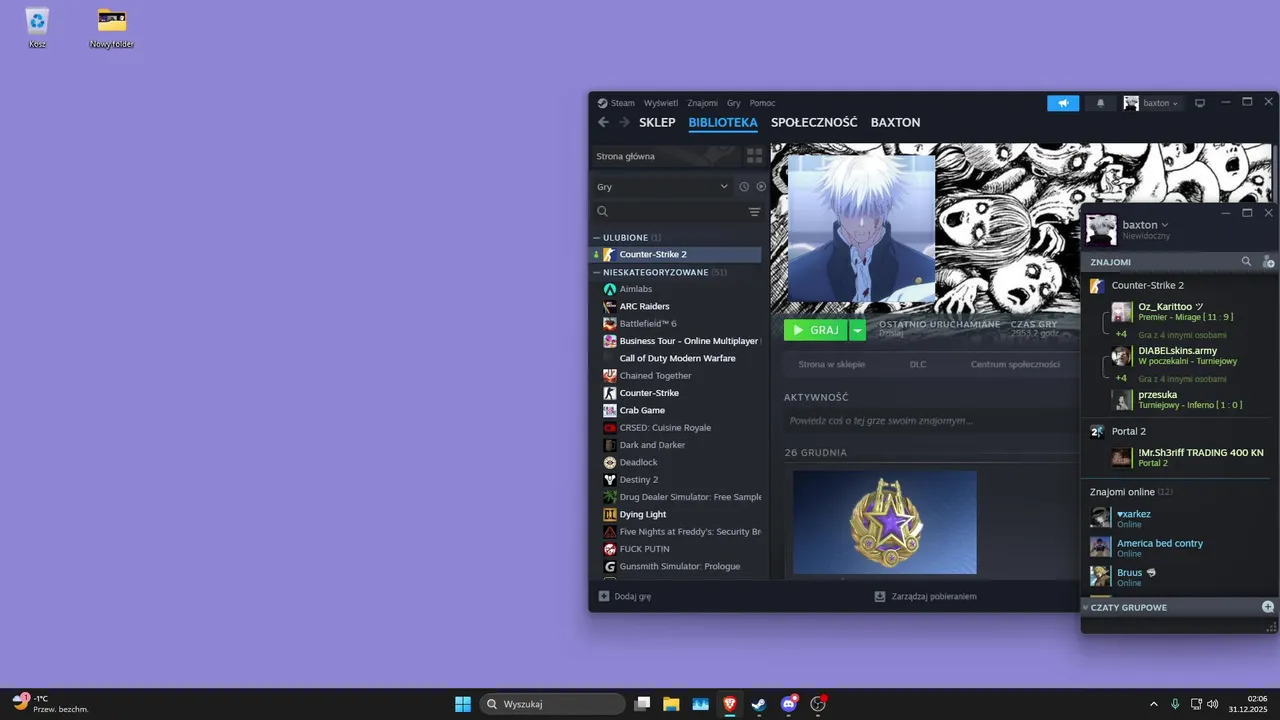
Task: Open Aimlabs game icon in library
Action: (x=610, y=289)
